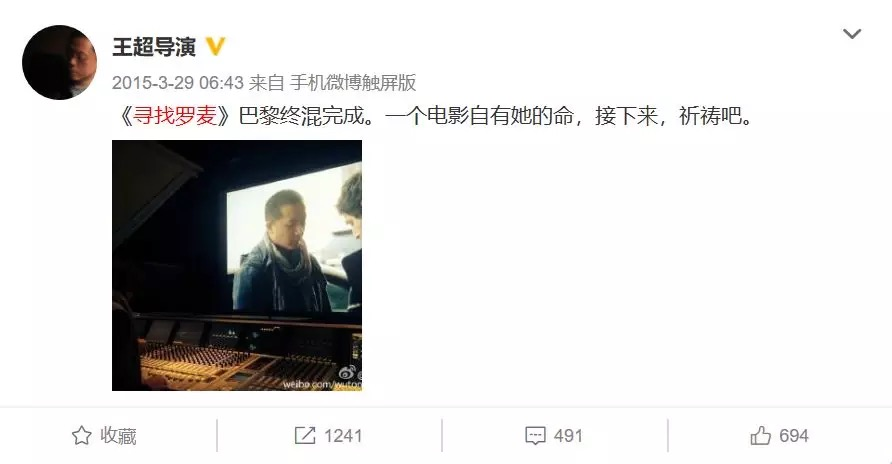892x464 pixels.
Task: Click the 手机微博触屏版 source link
Action: pos(353,83)
